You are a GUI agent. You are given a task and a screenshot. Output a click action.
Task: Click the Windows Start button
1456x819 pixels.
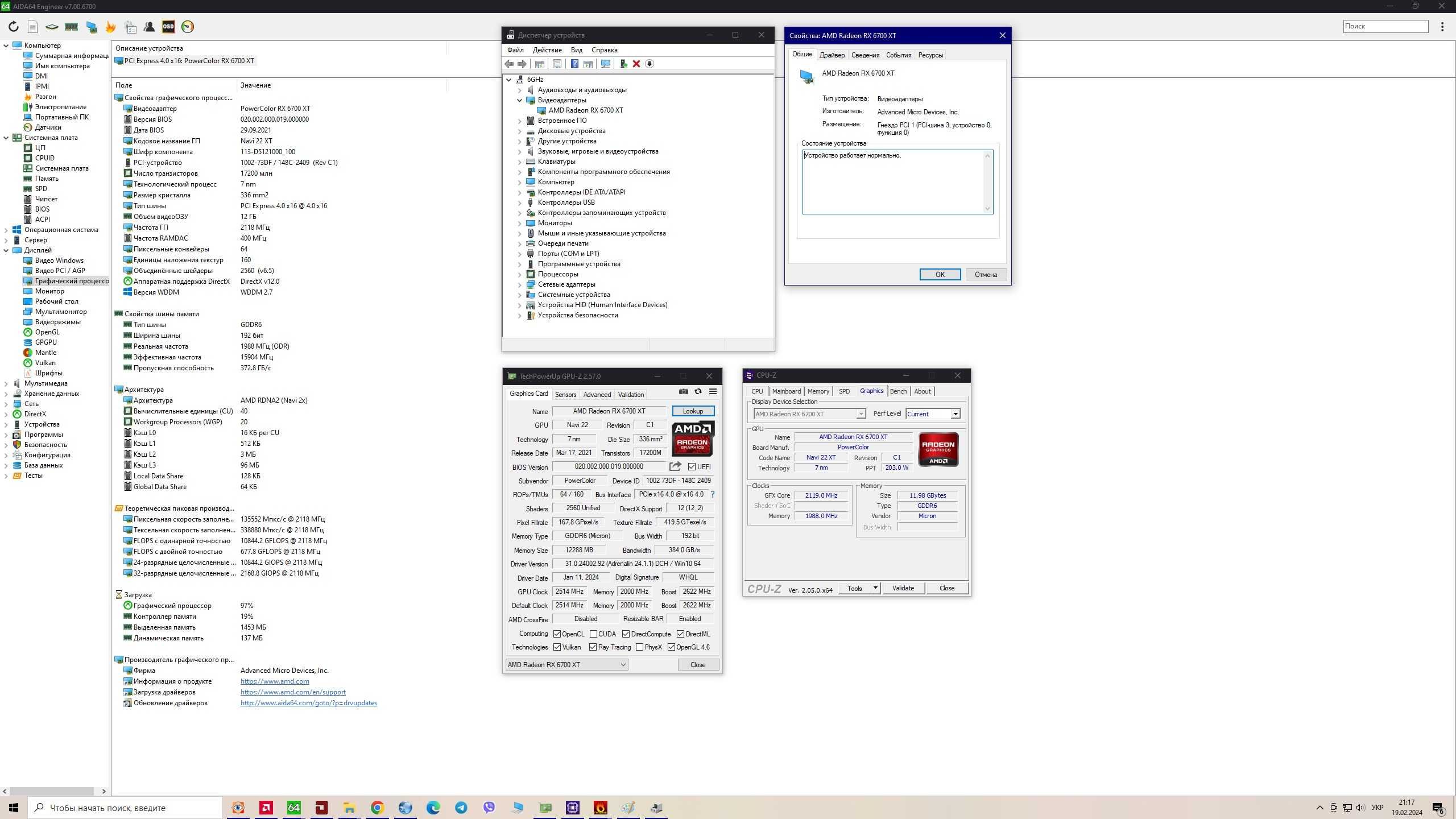click(x=14, y=808)
